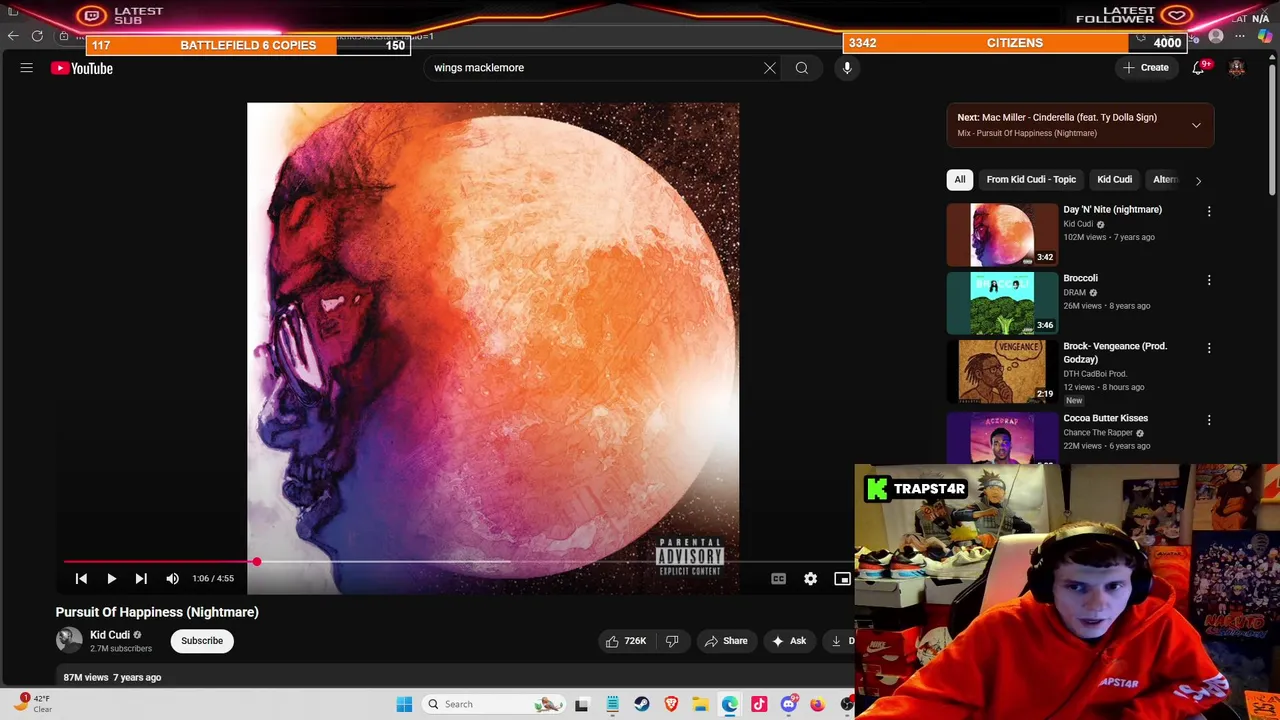Play the paused video
Viewport: 1280px width, 720px height.
point(111,578)
